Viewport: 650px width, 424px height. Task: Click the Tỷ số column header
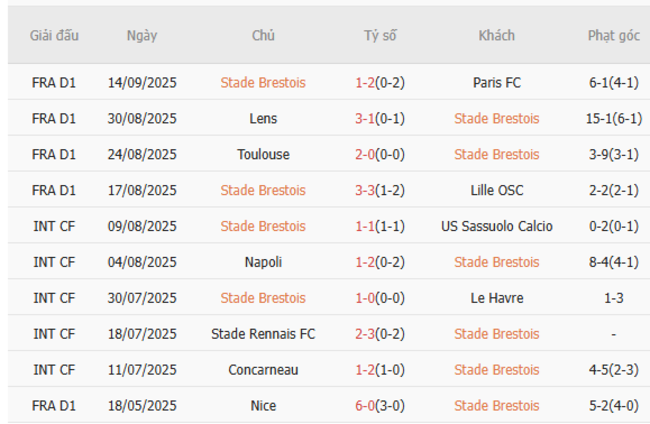(380, 36)
